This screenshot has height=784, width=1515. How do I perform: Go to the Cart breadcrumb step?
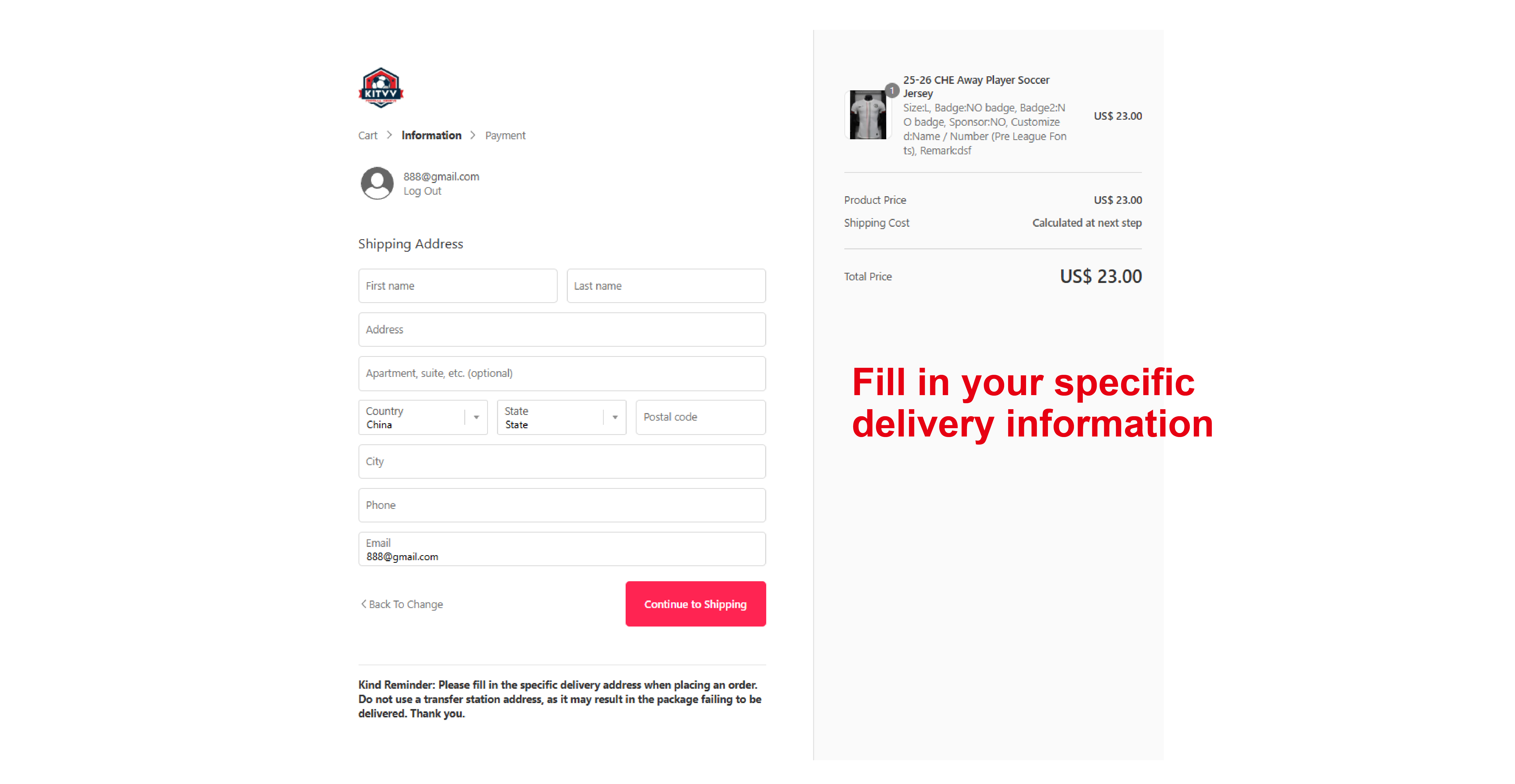(368, 136)
